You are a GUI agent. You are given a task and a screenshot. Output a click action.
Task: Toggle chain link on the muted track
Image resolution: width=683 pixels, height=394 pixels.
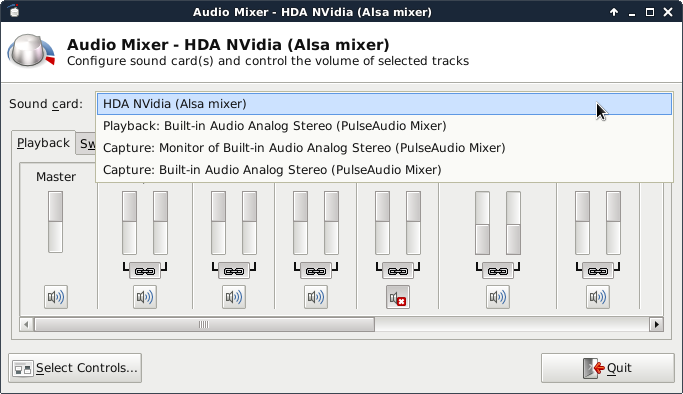click(398, 271)
